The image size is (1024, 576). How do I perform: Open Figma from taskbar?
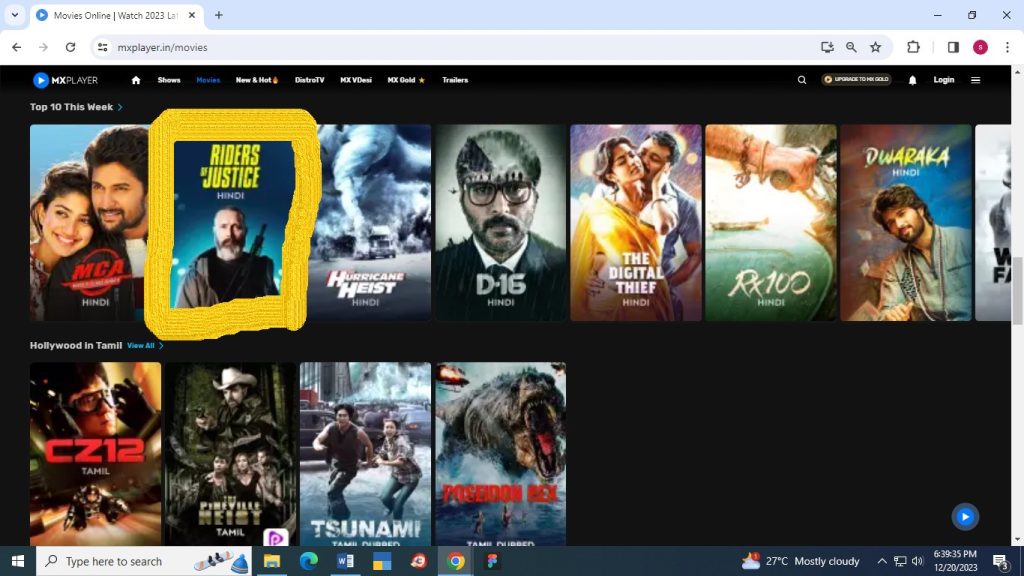[492, 561]
